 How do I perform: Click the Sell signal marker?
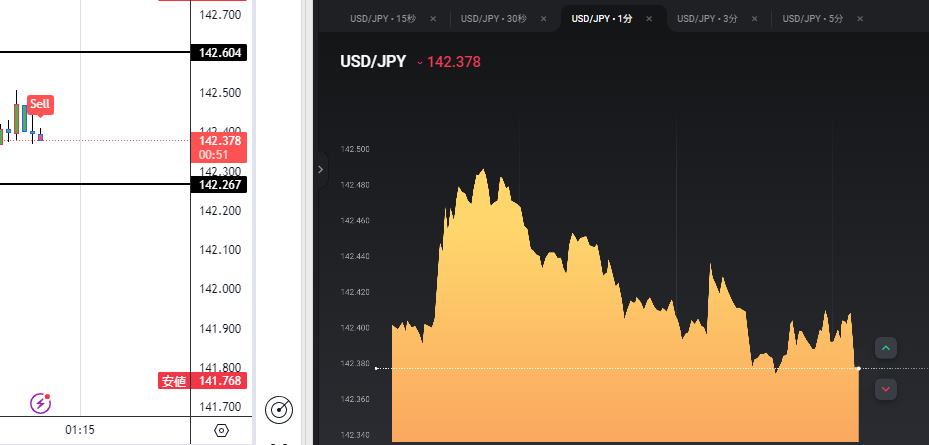(40, 104)
